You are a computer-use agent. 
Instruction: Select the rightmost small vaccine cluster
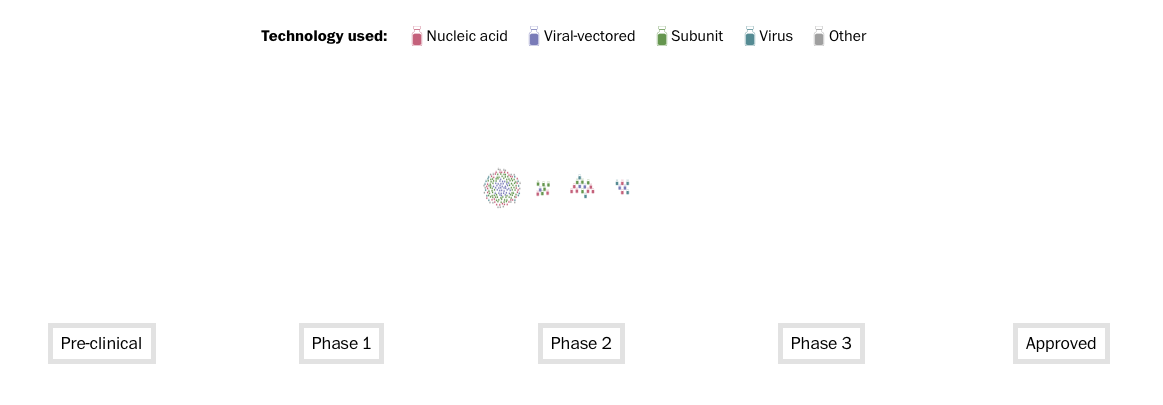point(622,187)
